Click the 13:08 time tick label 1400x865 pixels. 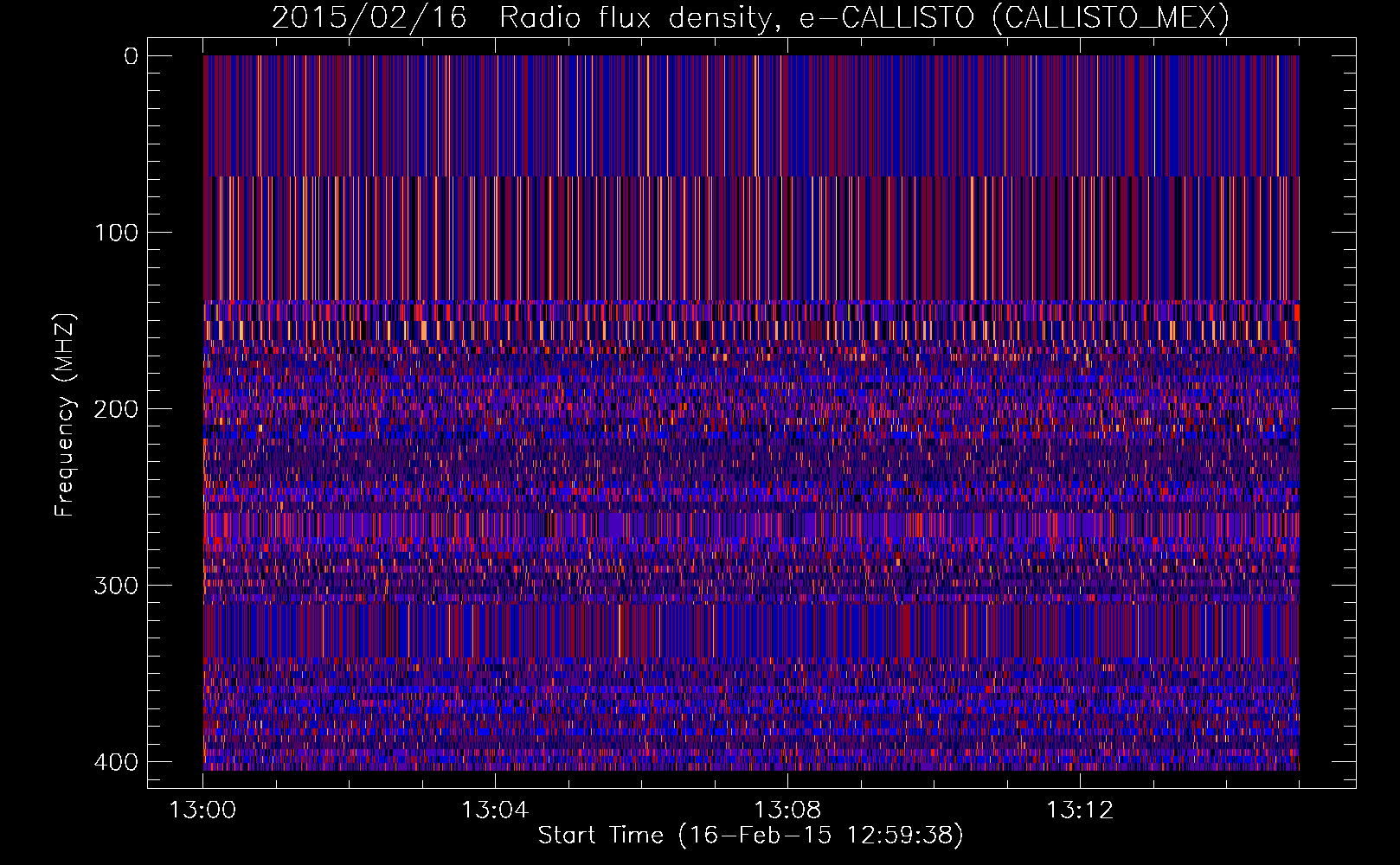pyautogui.click(x=787, y=811)
